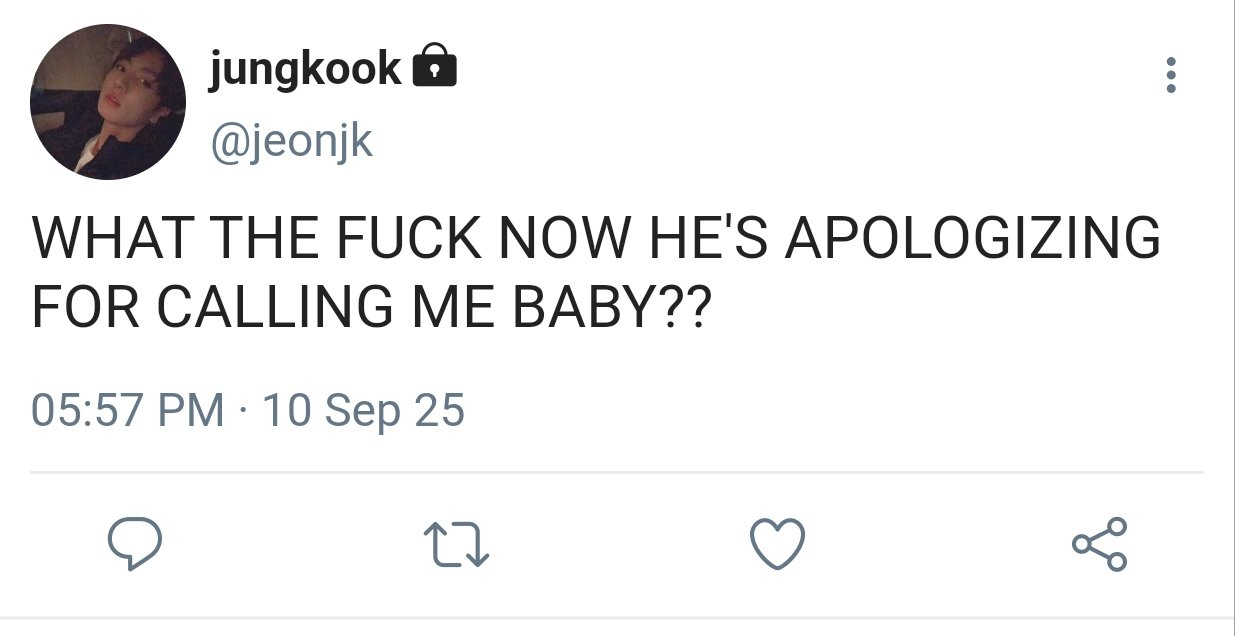Click the display name jungkook
The width and height of the screenshot is (1235, 636).
click(x=305, y=68)
